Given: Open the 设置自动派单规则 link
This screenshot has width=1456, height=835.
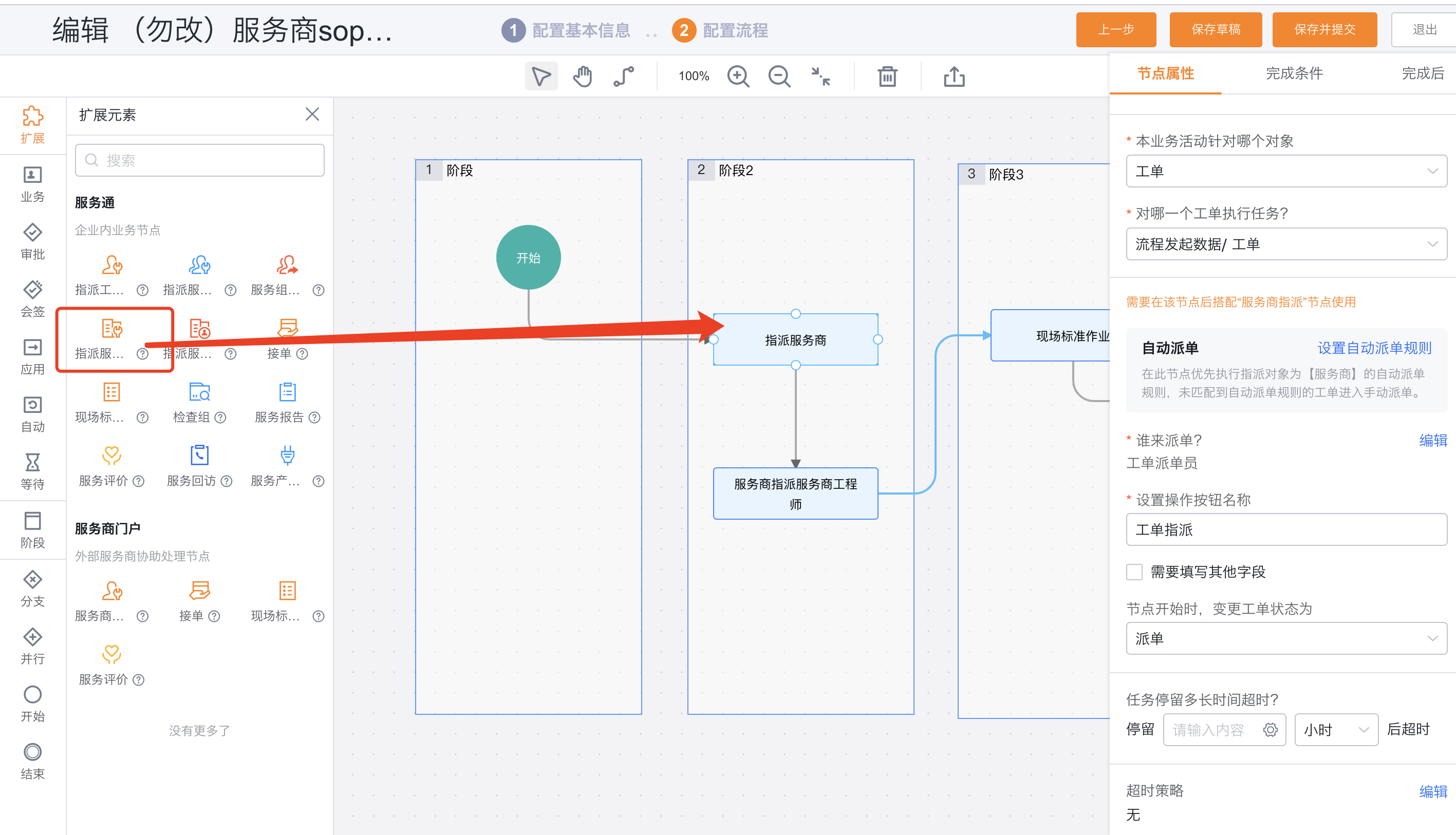Looking at the screenshot, I should pos(1374,348).
